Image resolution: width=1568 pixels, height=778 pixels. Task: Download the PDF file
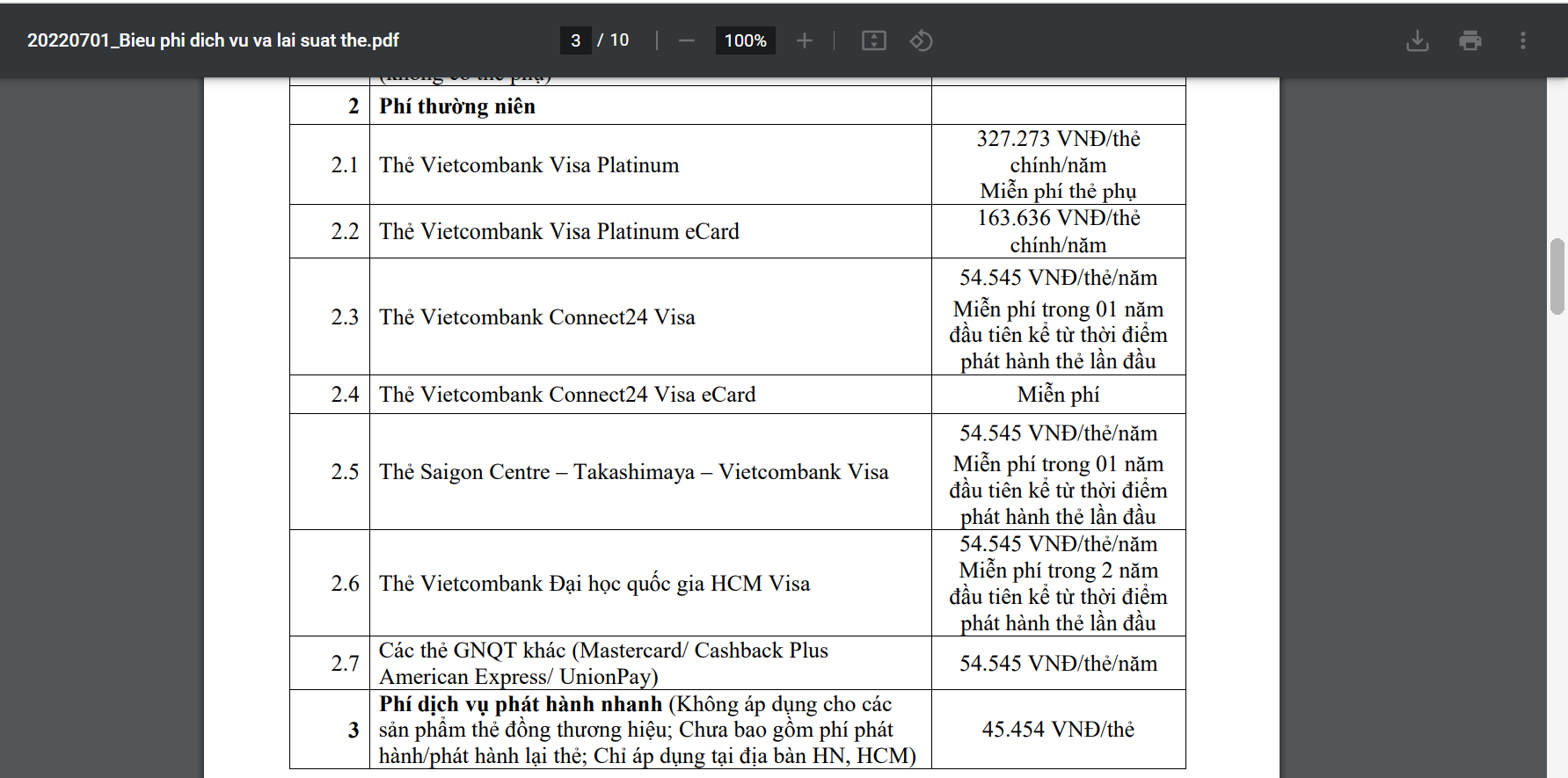1418,40
